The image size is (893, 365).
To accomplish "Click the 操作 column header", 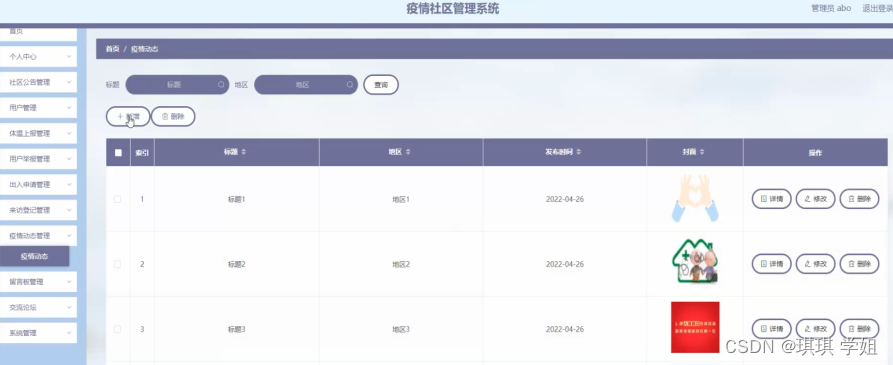I will (816, 153).
